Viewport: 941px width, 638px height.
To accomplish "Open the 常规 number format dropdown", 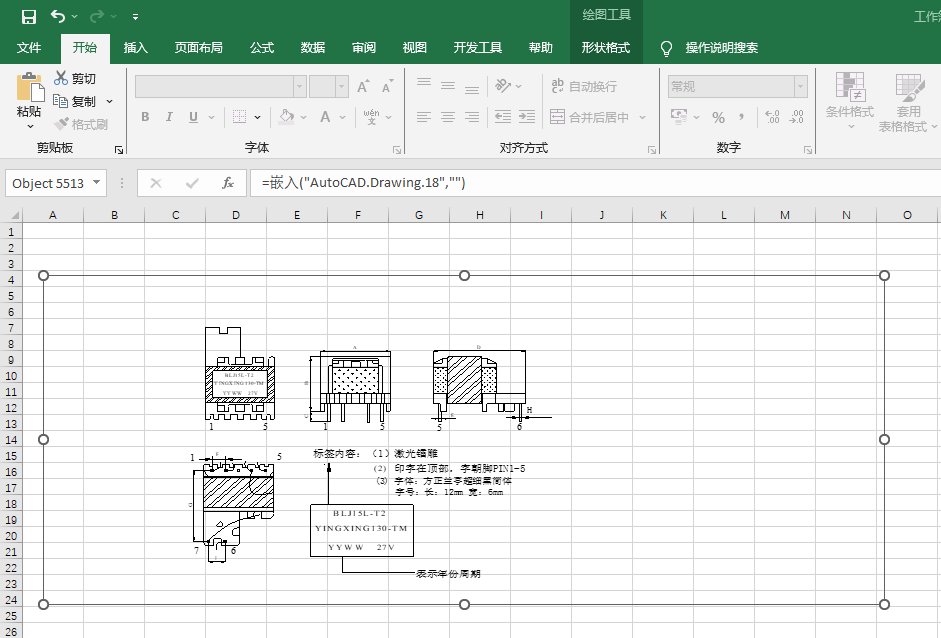I will pyautogui.click(x=801, y=86).
